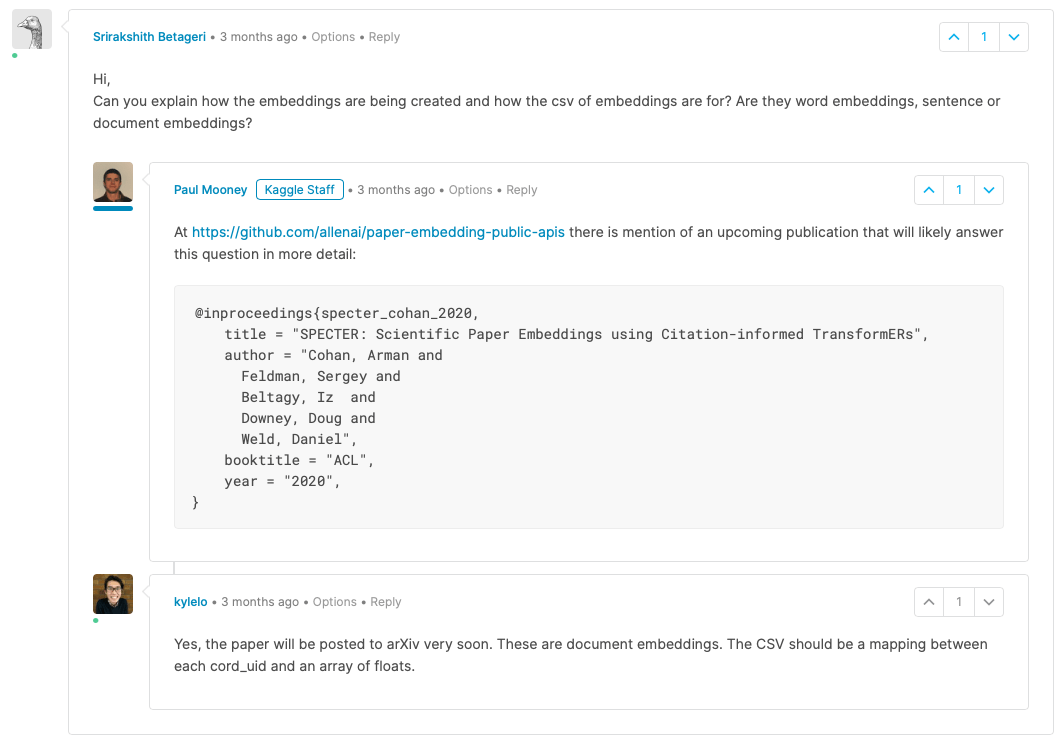
Task: Click the Kaggle Staff badge
Action: (x=300, y=190)
